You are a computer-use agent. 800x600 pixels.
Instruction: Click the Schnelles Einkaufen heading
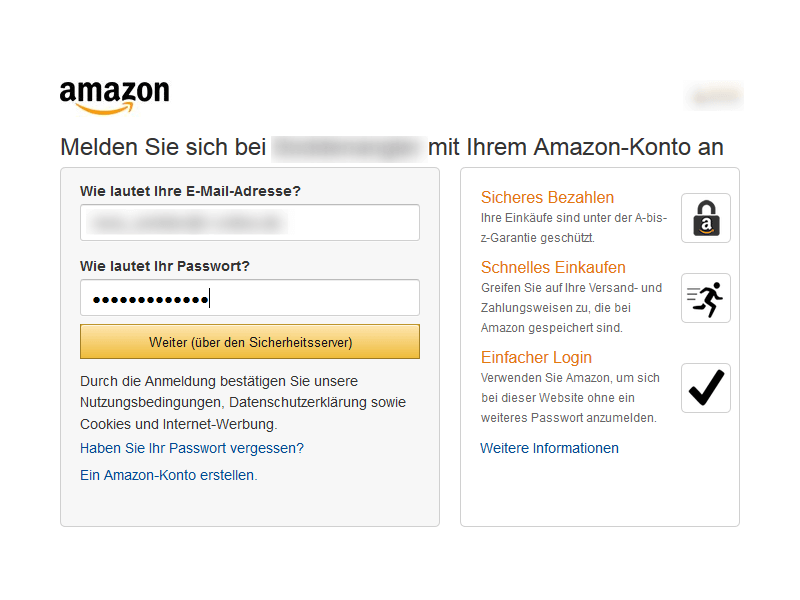pyautogui.click(x=553, y=267)
